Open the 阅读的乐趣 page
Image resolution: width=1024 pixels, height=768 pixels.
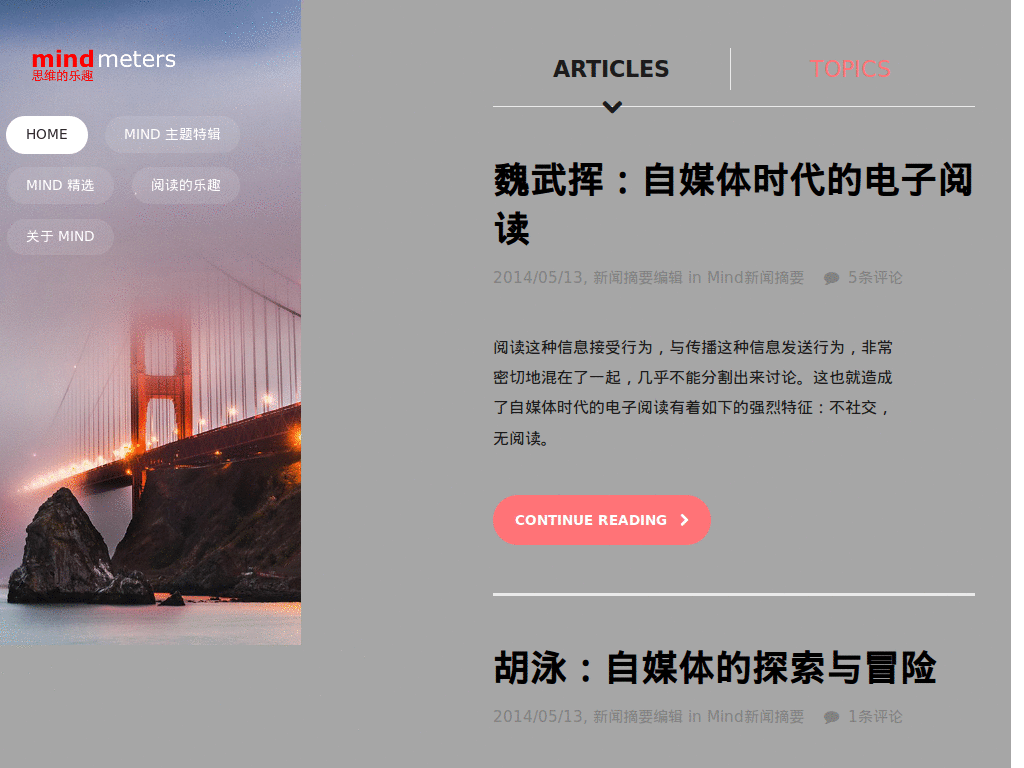point(186,185)
